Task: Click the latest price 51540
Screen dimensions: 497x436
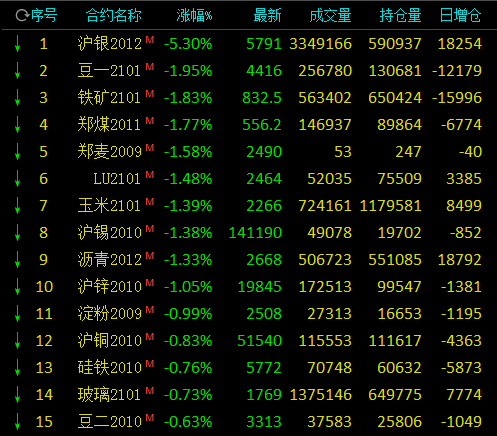Action: pyautogui.click(x=260, y=341)
